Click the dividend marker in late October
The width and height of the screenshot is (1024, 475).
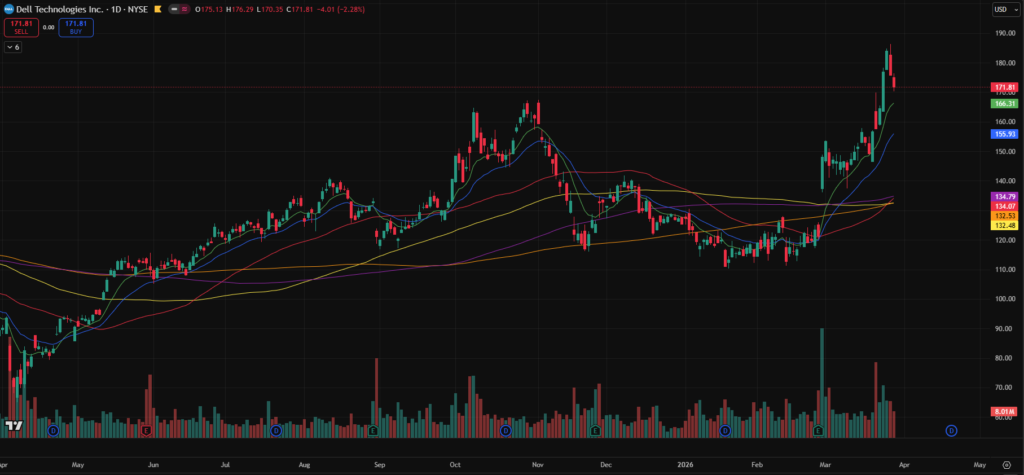[x=505, y=430]
